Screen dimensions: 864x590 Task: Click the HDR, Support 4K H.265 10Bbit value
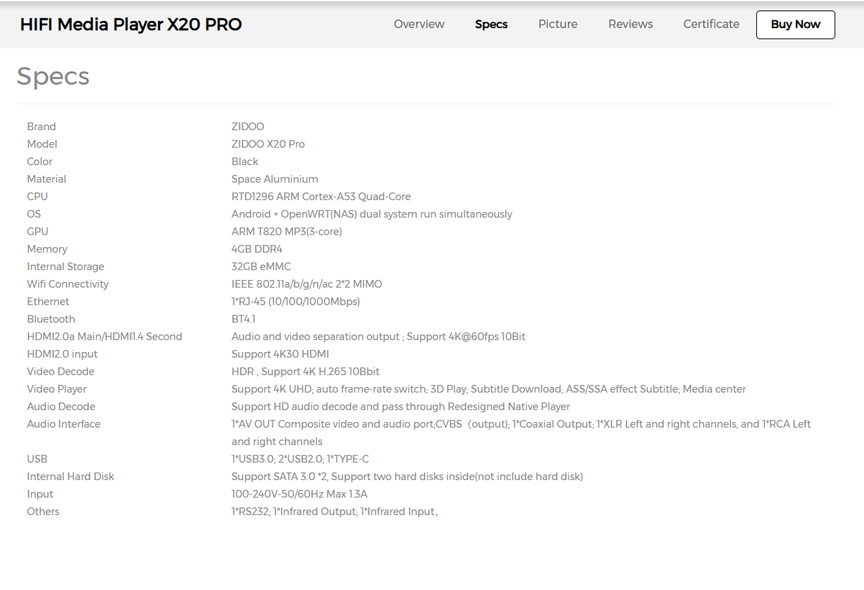[x=305, y=371]
